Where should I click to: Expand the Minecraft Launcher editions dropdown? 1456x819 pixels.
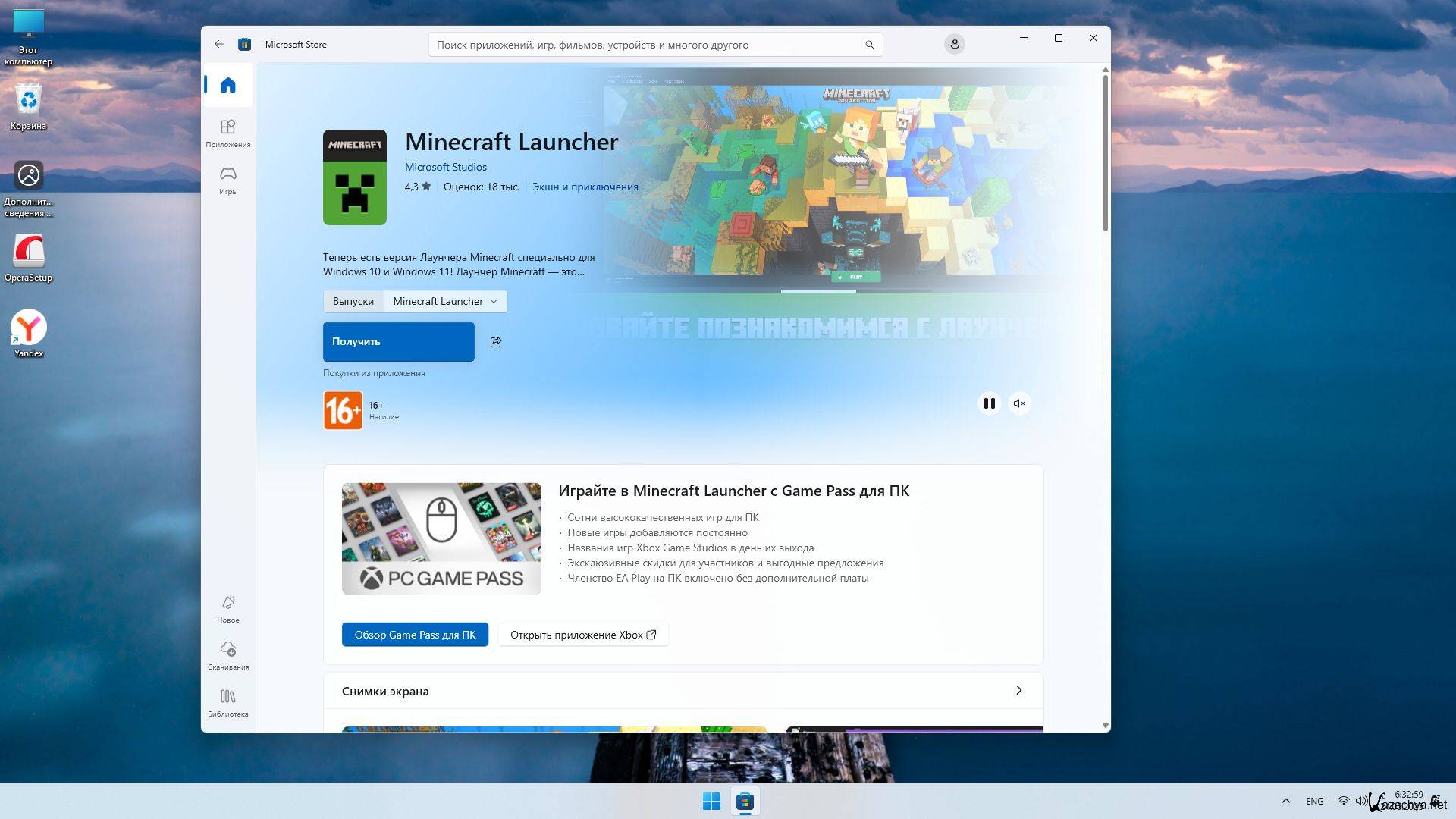click(445, 301)
